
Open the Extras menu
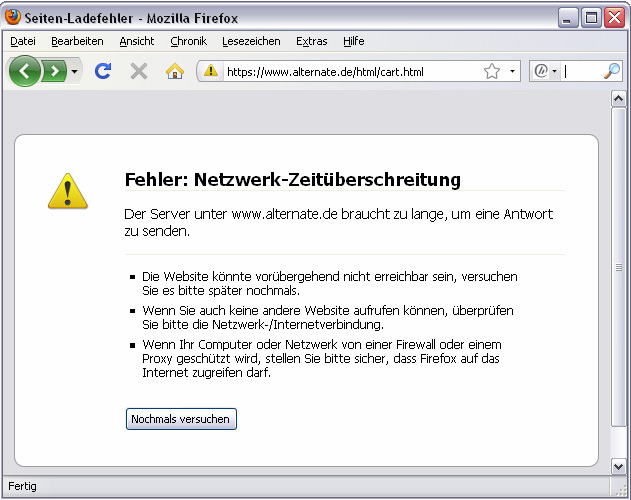[x=311, y=41]
